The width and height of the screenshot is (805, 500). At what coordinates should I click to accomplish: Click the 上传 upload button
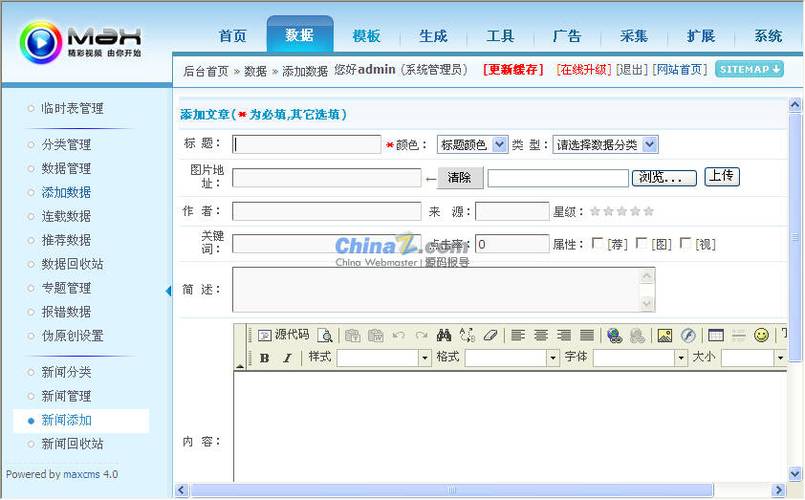point(722,176)
